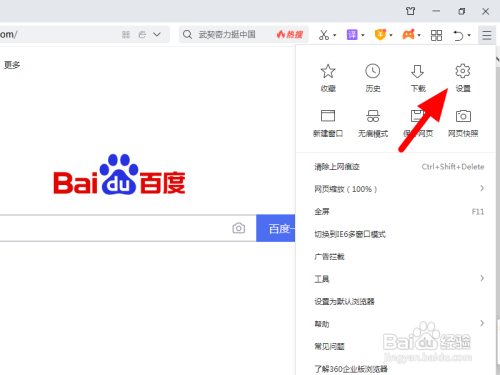Minimize the browser window
500x375 pixels.
tap(436, 11)
